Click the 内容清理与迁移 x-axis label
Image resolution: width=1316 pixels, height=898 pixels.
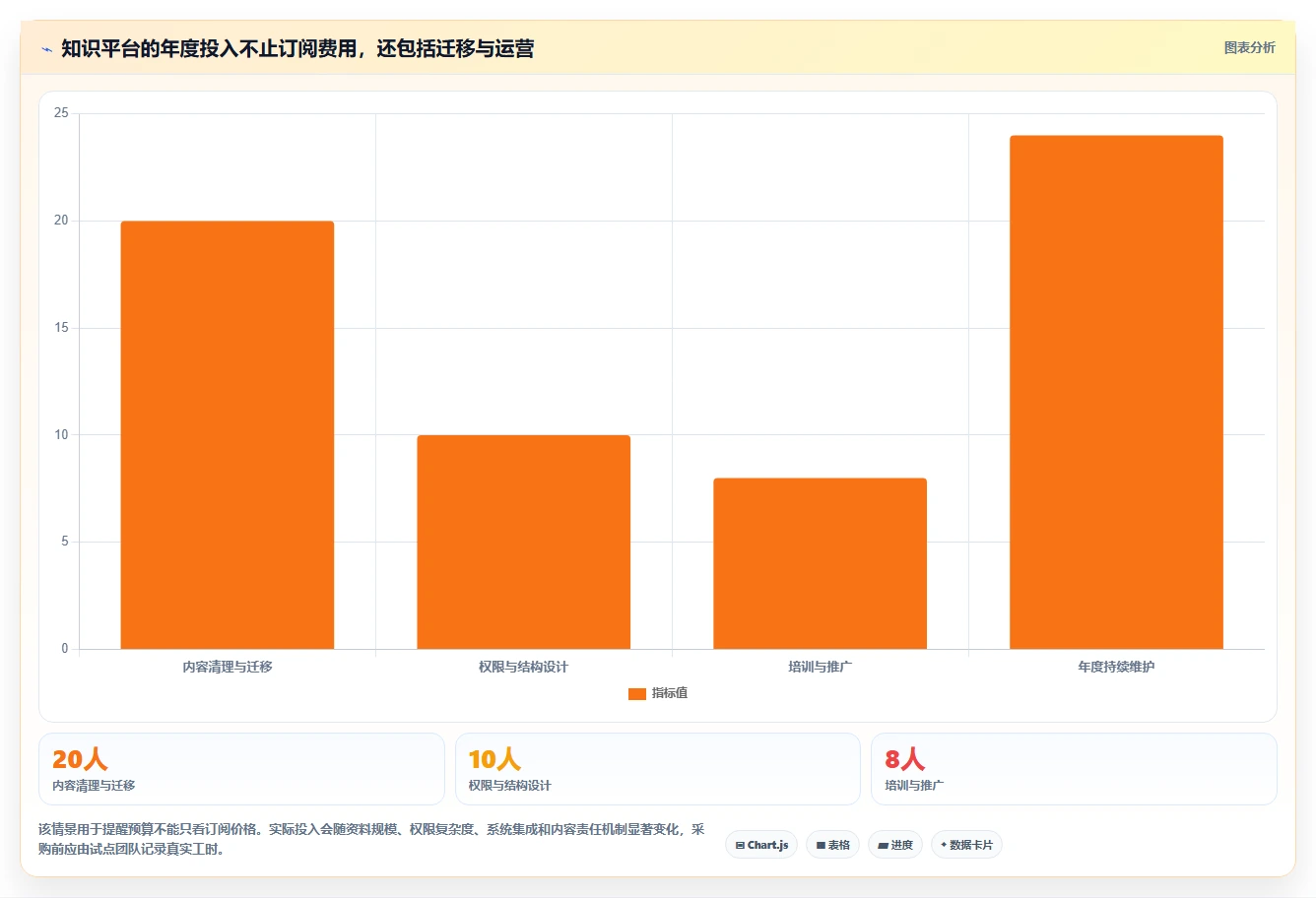tap(228, 667)
